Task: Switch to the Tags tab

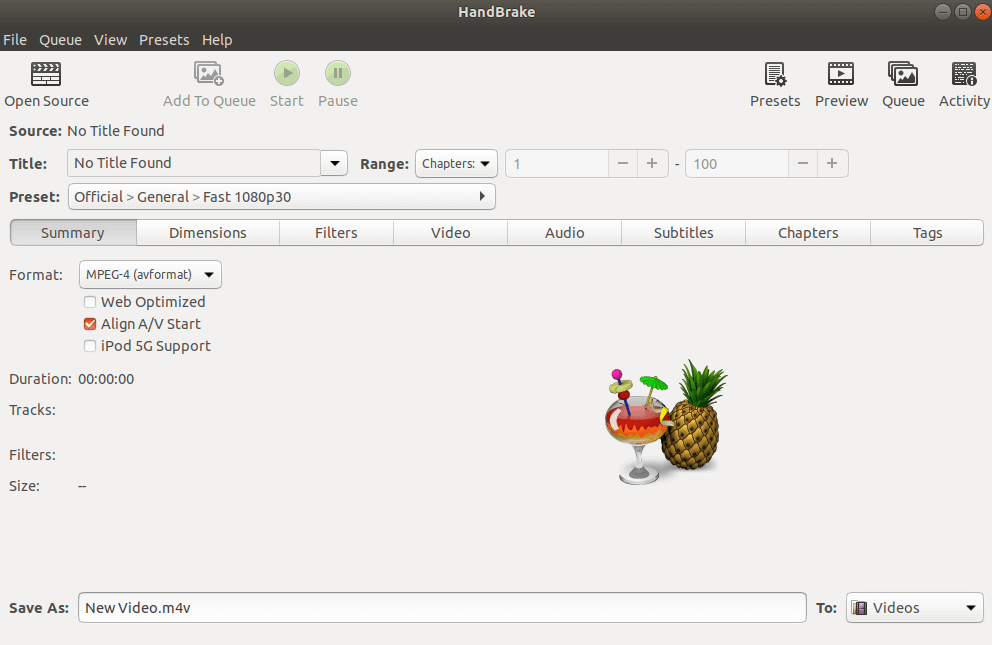Action: [x=927, y=233]
